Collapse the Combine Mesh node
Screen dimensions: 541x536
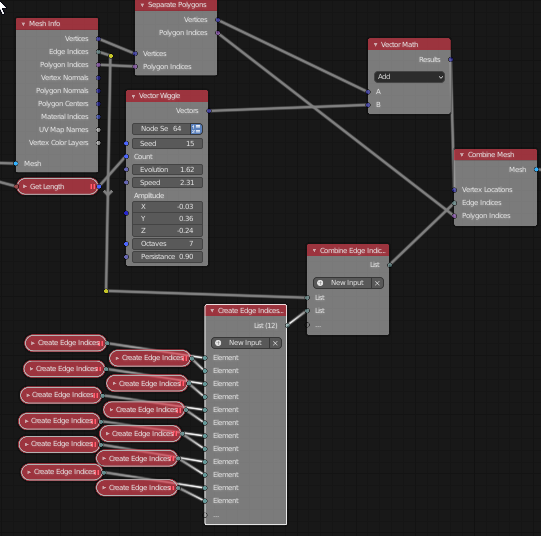coord(462,155)
